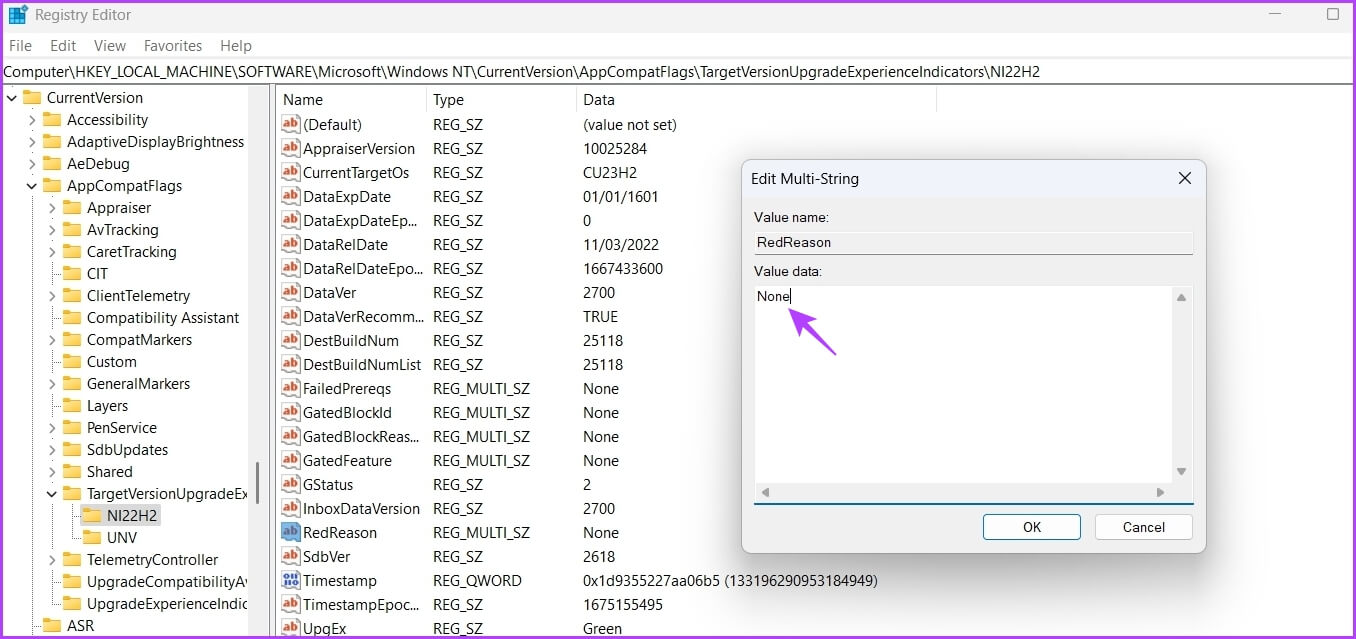Click the value data scroll right arrow
Screen dimensions: 1356x639
(1160, 493)
